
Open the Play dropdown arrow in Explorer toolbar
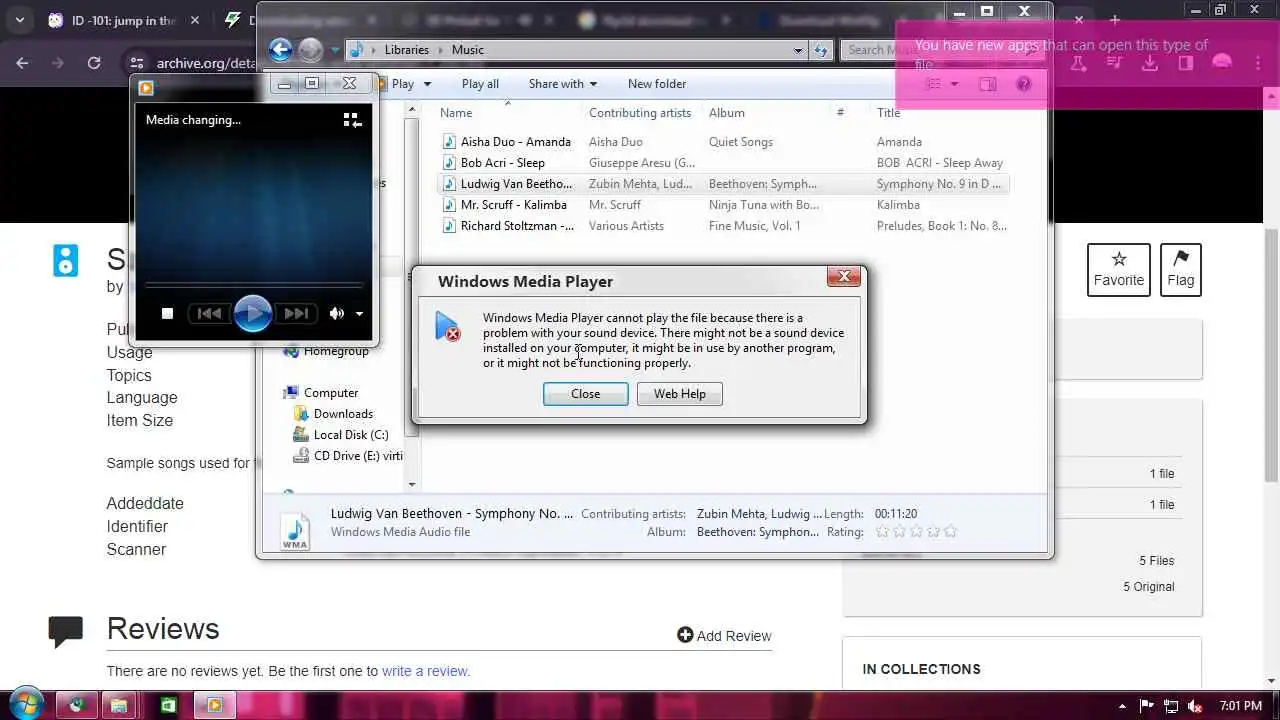427,84
